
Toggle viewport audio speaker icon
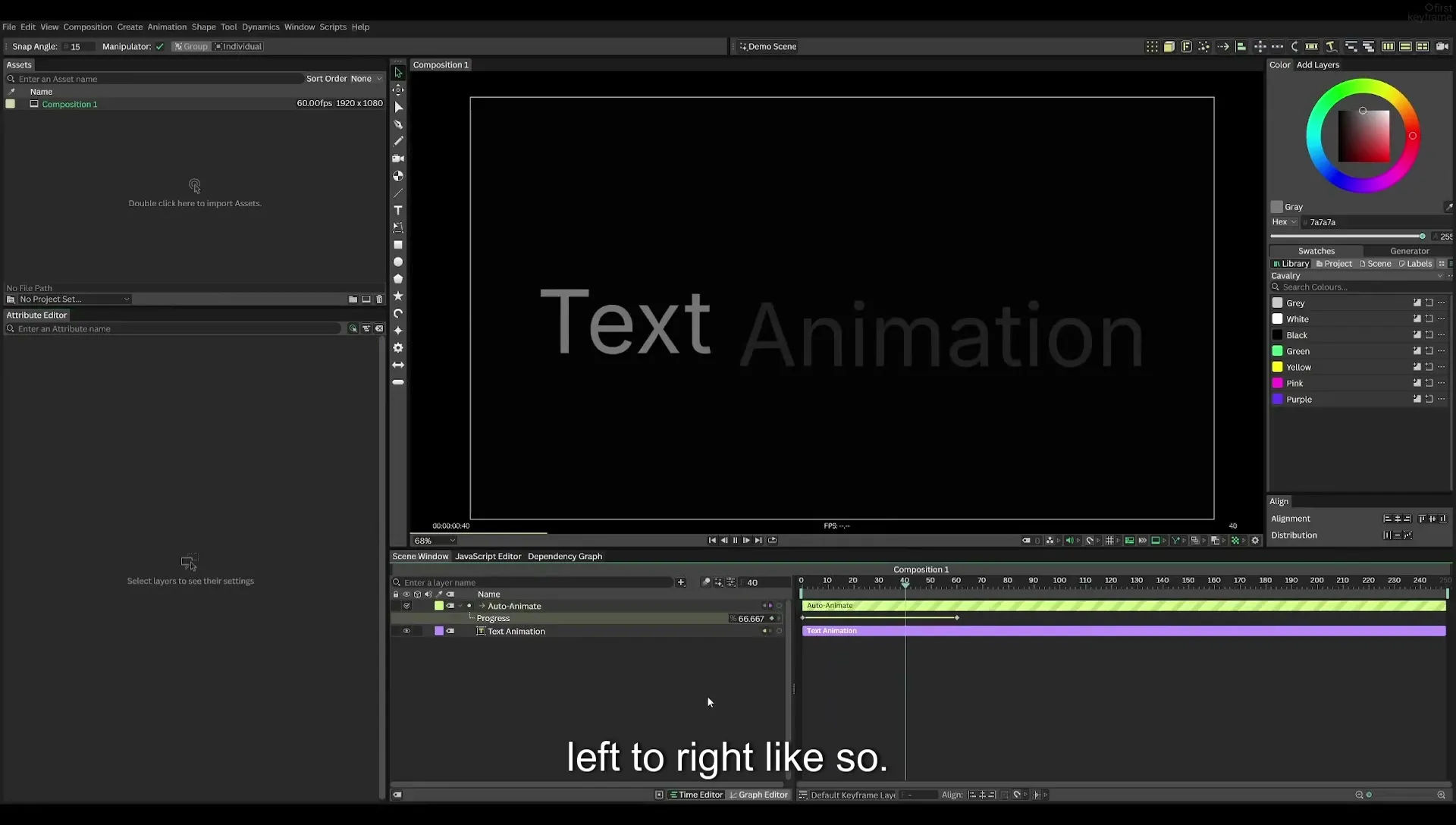click(x=1069, y=541)
